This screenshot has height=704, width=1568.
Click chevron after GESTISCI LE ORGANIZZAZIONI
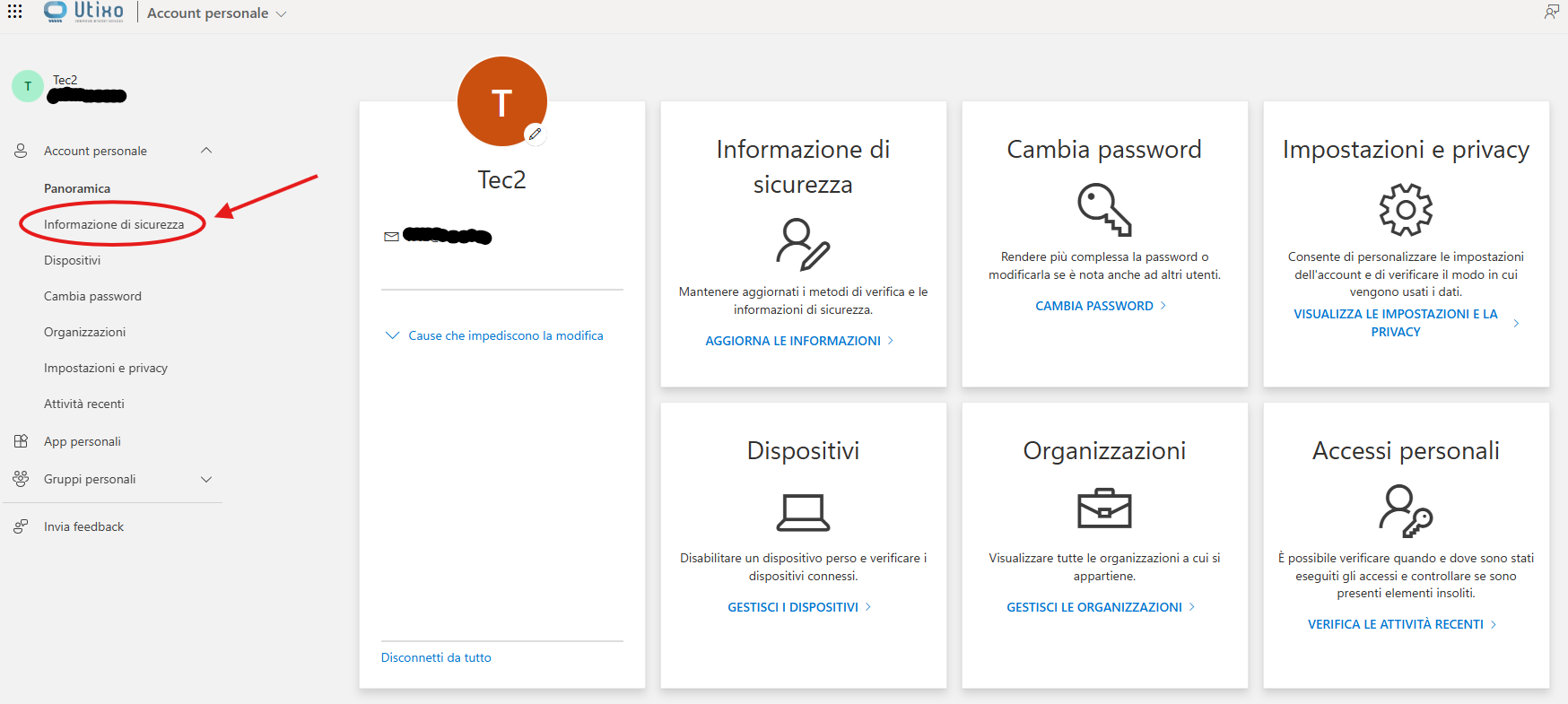1192,607
